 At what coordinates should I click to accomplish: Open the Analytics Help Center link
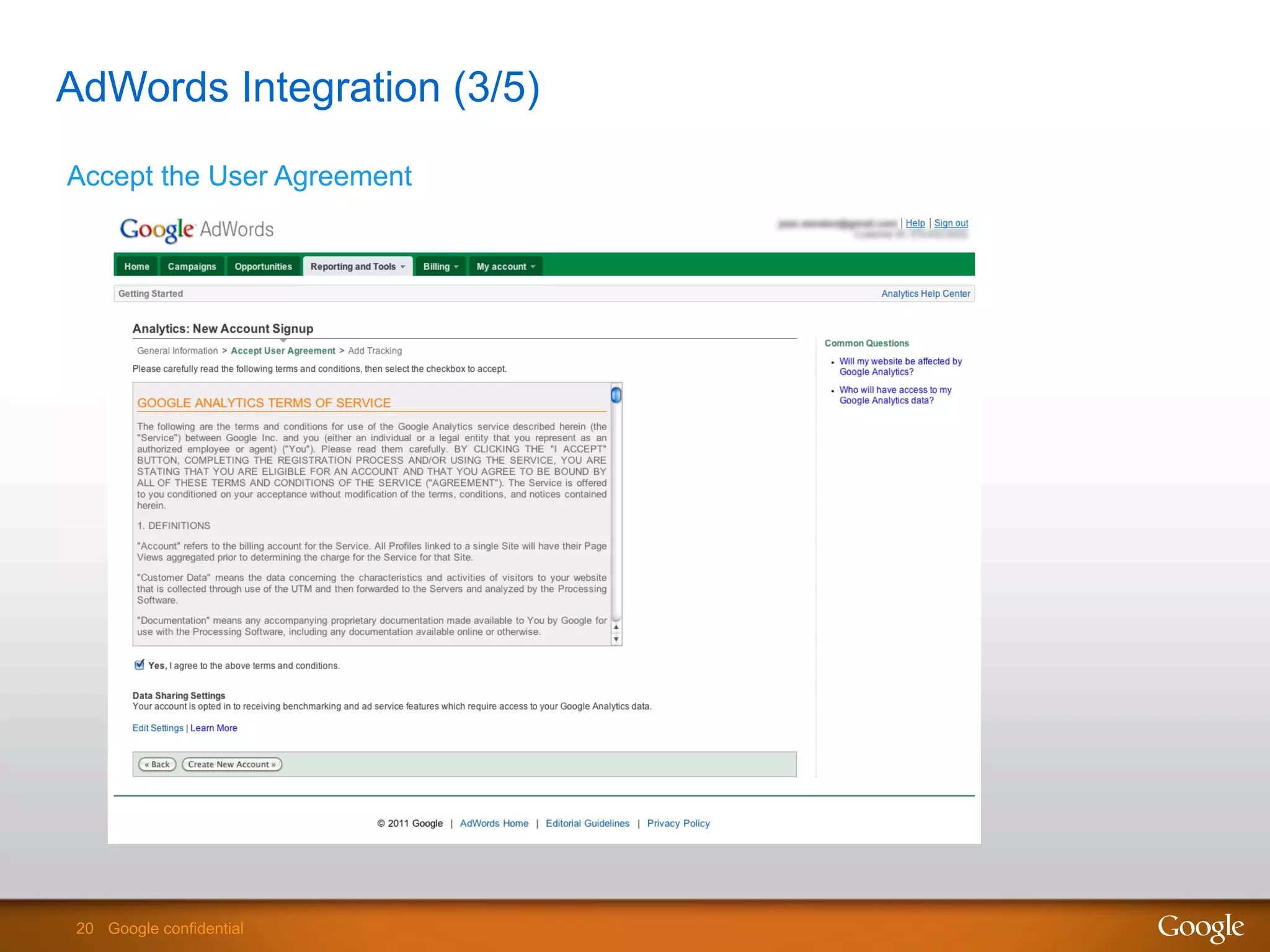926,294
